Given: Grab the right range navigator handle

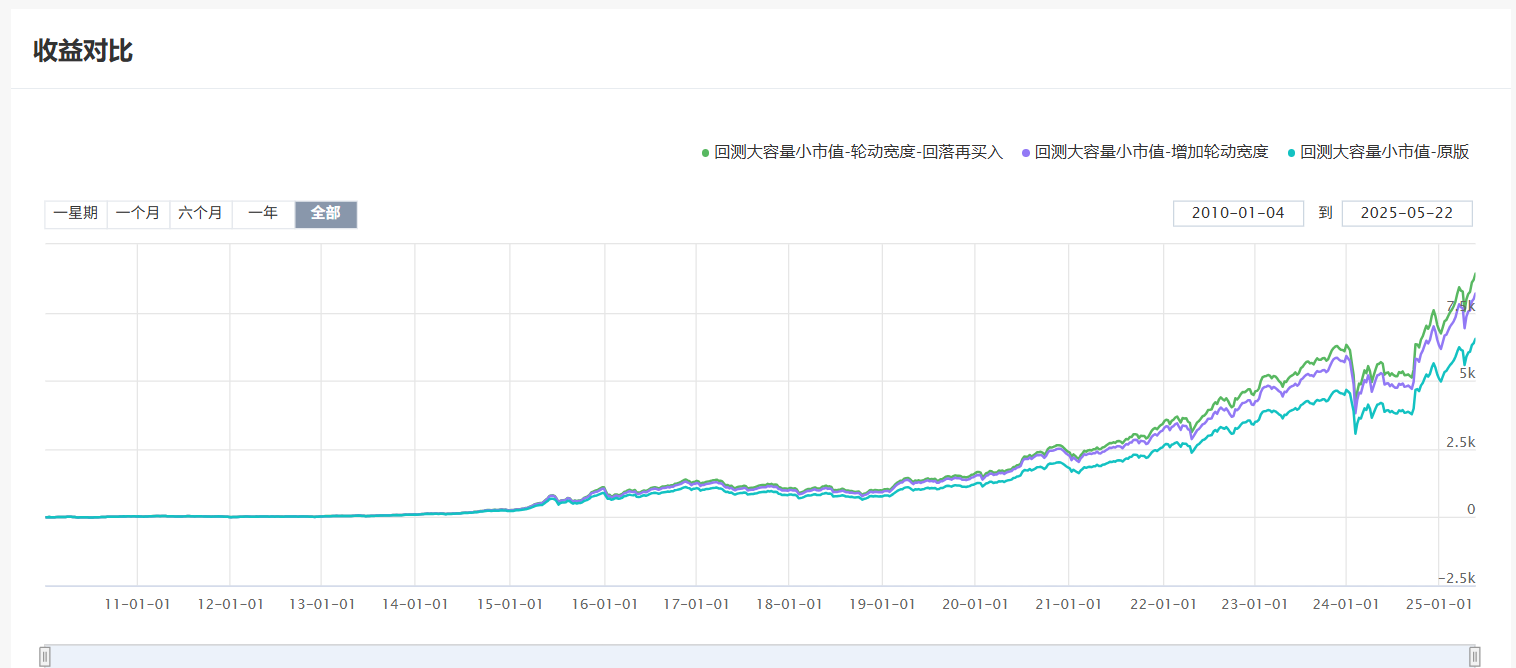Looking at the screenshot, I should point(1474,656).
